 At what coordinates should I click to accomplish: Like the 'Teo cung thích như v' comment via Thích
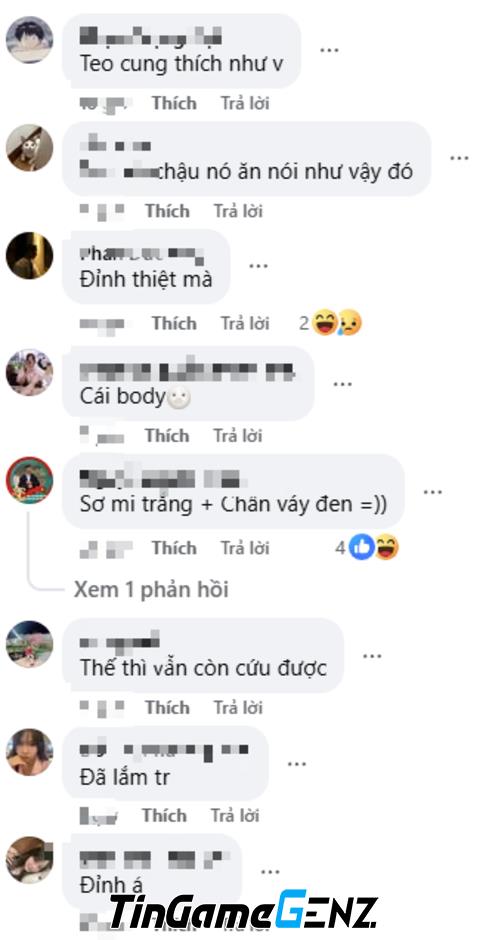pyautogui.click(x=174, y=103)
